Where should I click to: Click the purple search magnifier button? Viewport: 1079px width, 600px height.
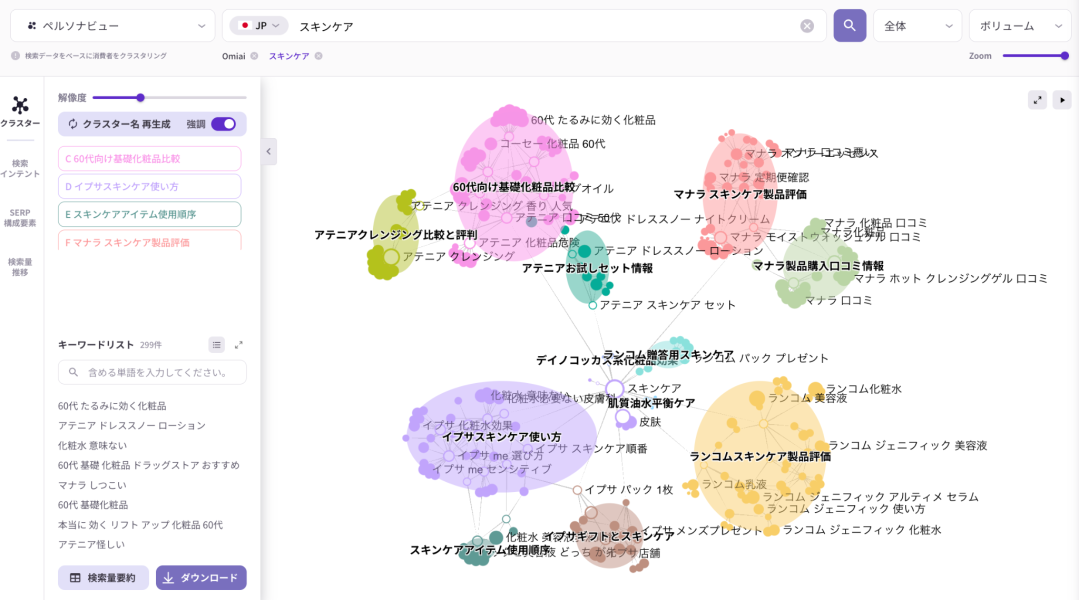tap(849, 26)
